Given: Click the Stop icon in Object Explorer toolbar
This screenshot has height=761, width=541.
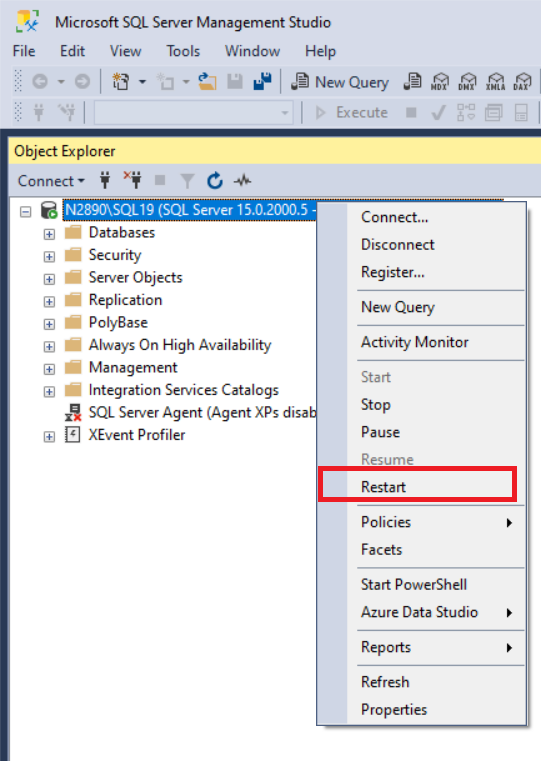Looking at the screenshot, I should tap(160, 181).
